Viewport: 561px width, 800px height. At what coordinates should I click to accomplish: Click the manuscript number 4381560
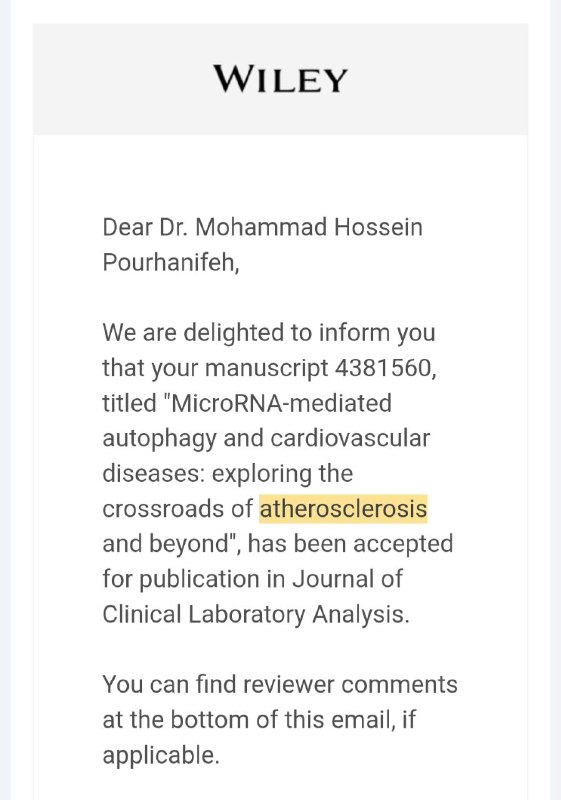[x=384, y=368]
